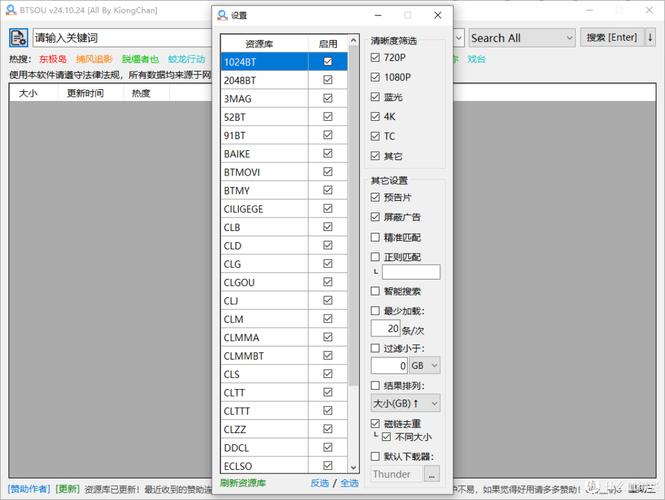Click the filter size value field
This screenshot has width=665, height=500.
[389, 366]
